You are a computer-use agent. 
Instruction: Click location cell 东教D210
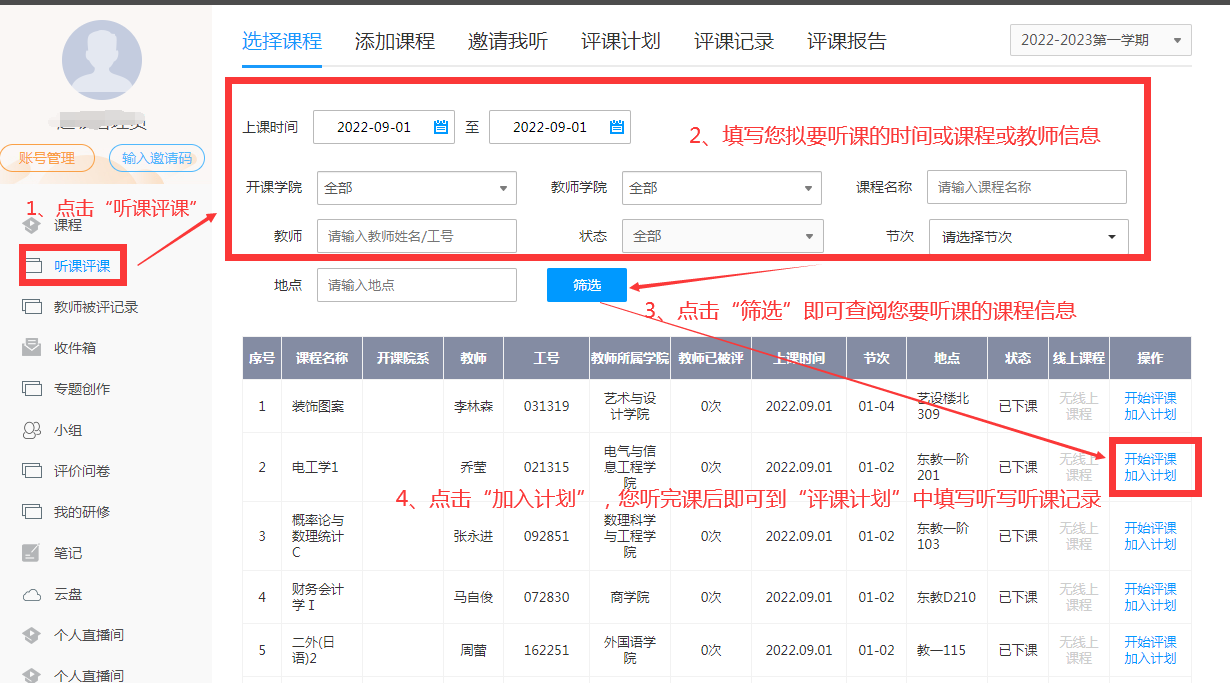point(946,597)
